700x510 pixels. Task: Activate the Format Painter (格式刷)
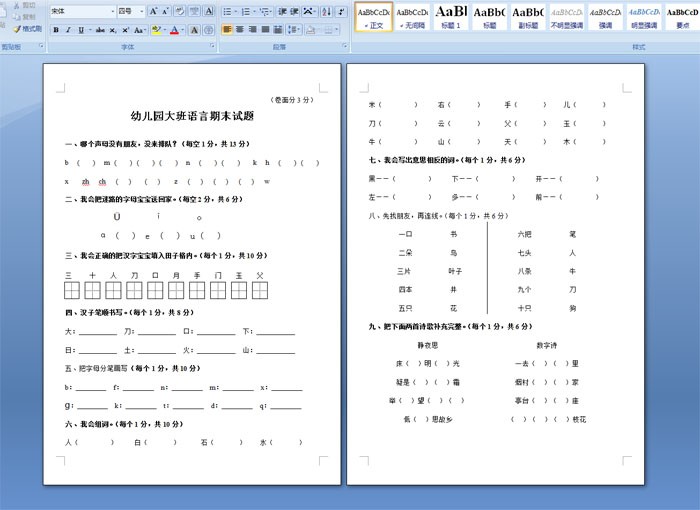(27, 29)
